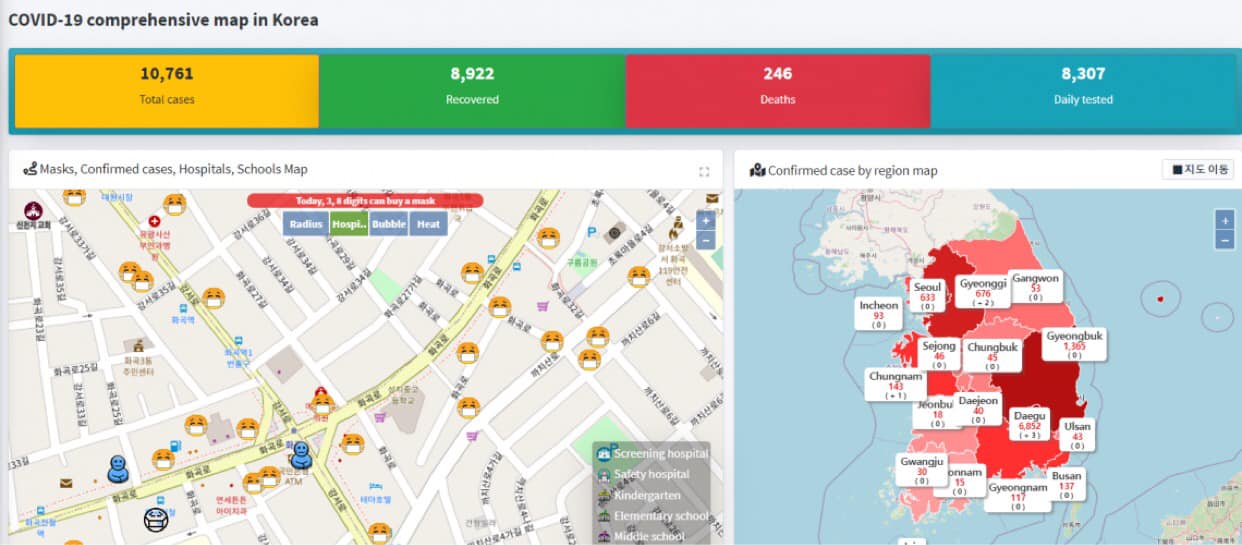
Task: Click the Shincheonji church marker icon
Action: click(32, 212)
